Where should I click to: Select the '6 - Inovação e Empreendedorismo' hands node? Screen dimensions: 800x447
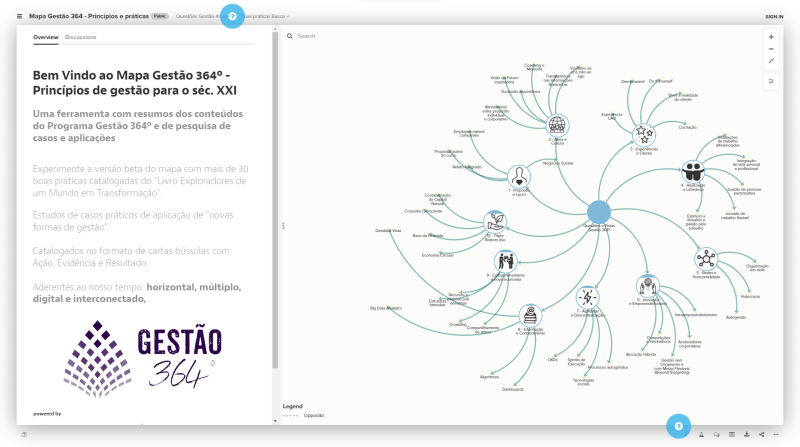647,286
